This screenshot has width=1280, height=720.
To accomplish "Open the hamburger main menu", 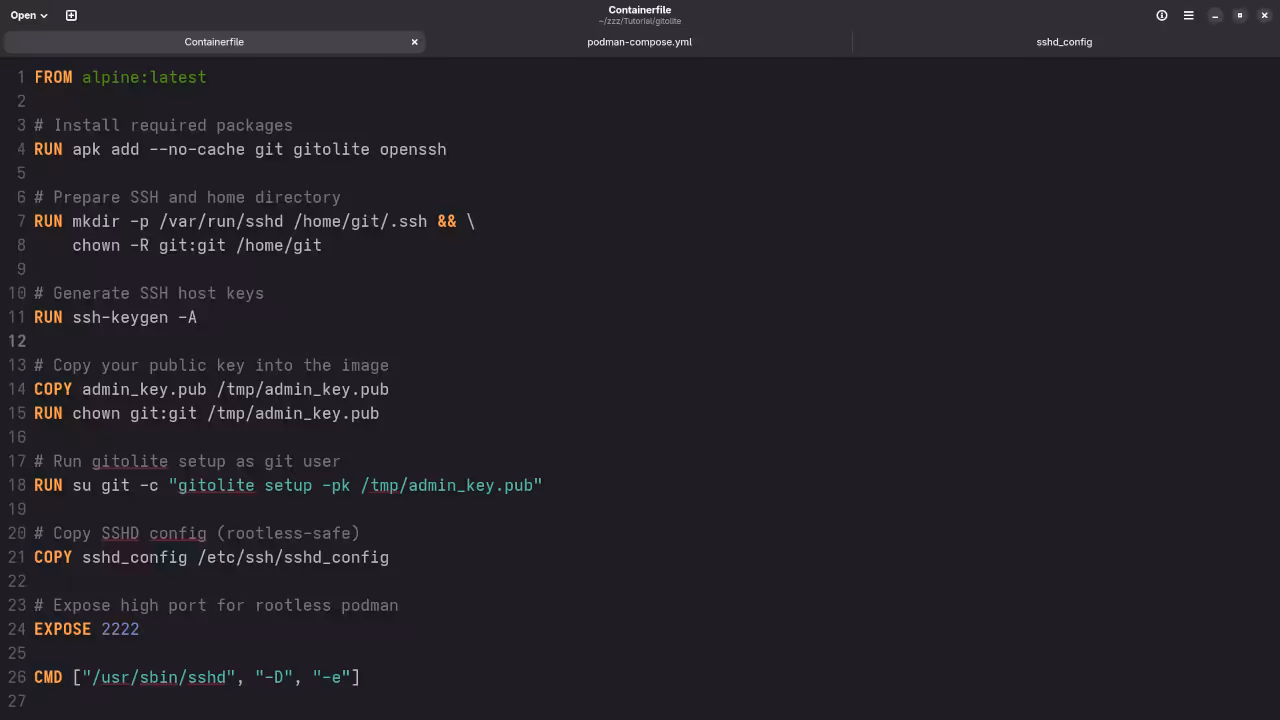I will tap(1188, 15).
